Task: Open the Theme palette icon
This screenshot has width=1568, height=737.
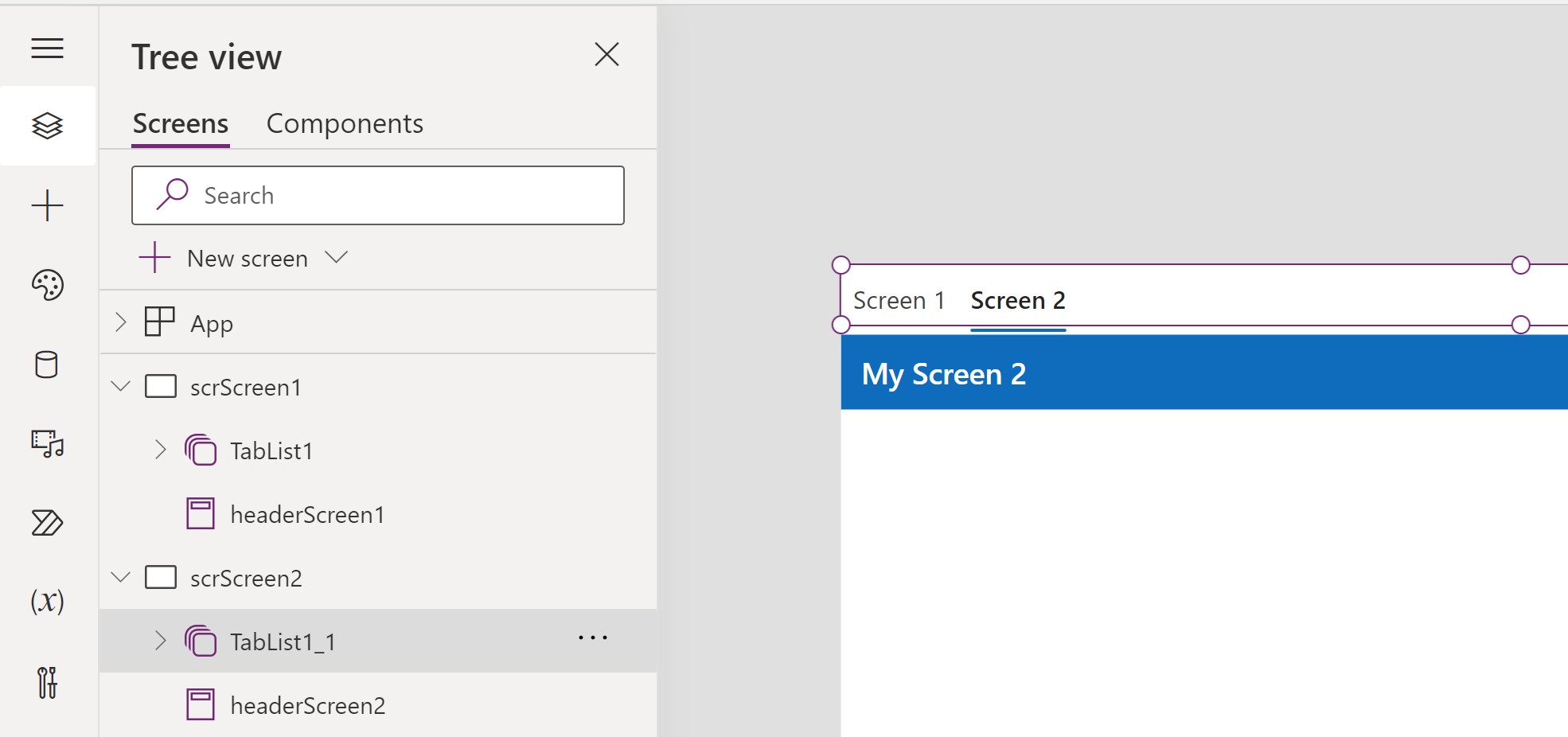Action: tap(48, 285)
